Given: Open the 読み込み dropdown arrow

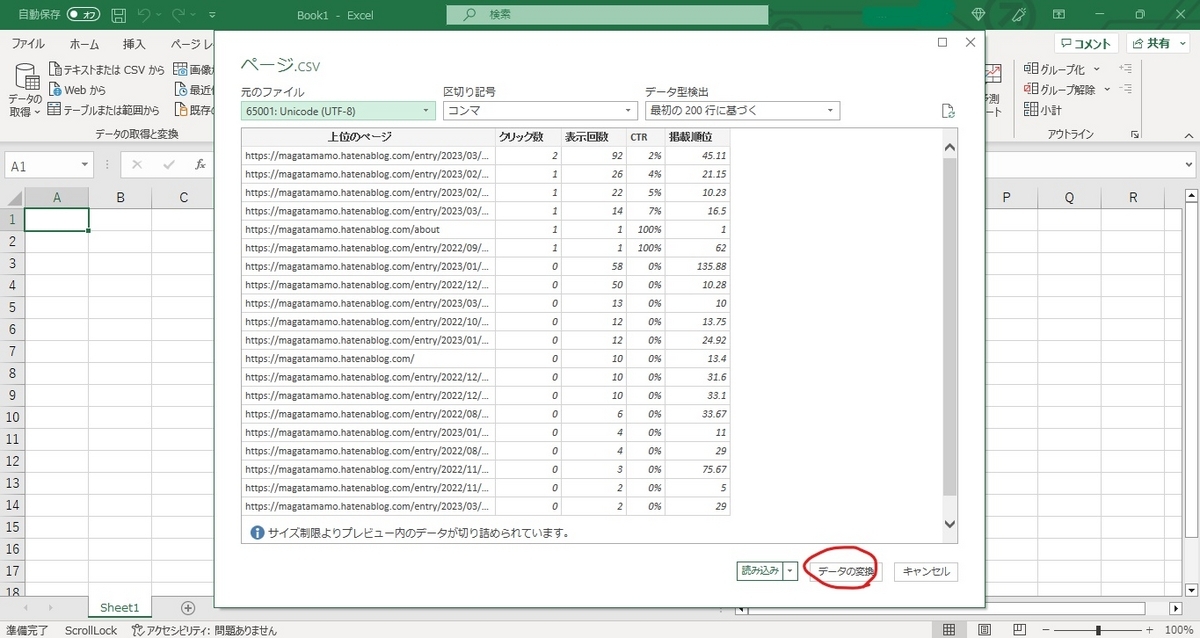Looking at the screenshot, I should point(790,571).
